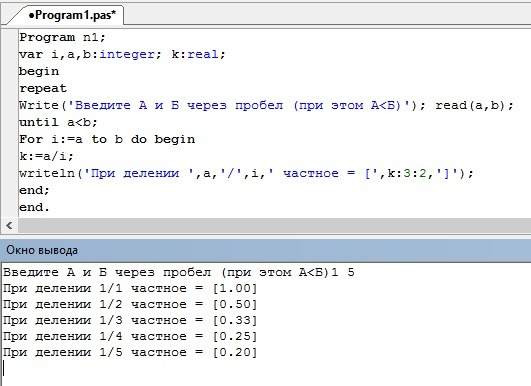Click the editor horizontal scrollbar track
531x386 pixels.
click(x=274, y=226)
